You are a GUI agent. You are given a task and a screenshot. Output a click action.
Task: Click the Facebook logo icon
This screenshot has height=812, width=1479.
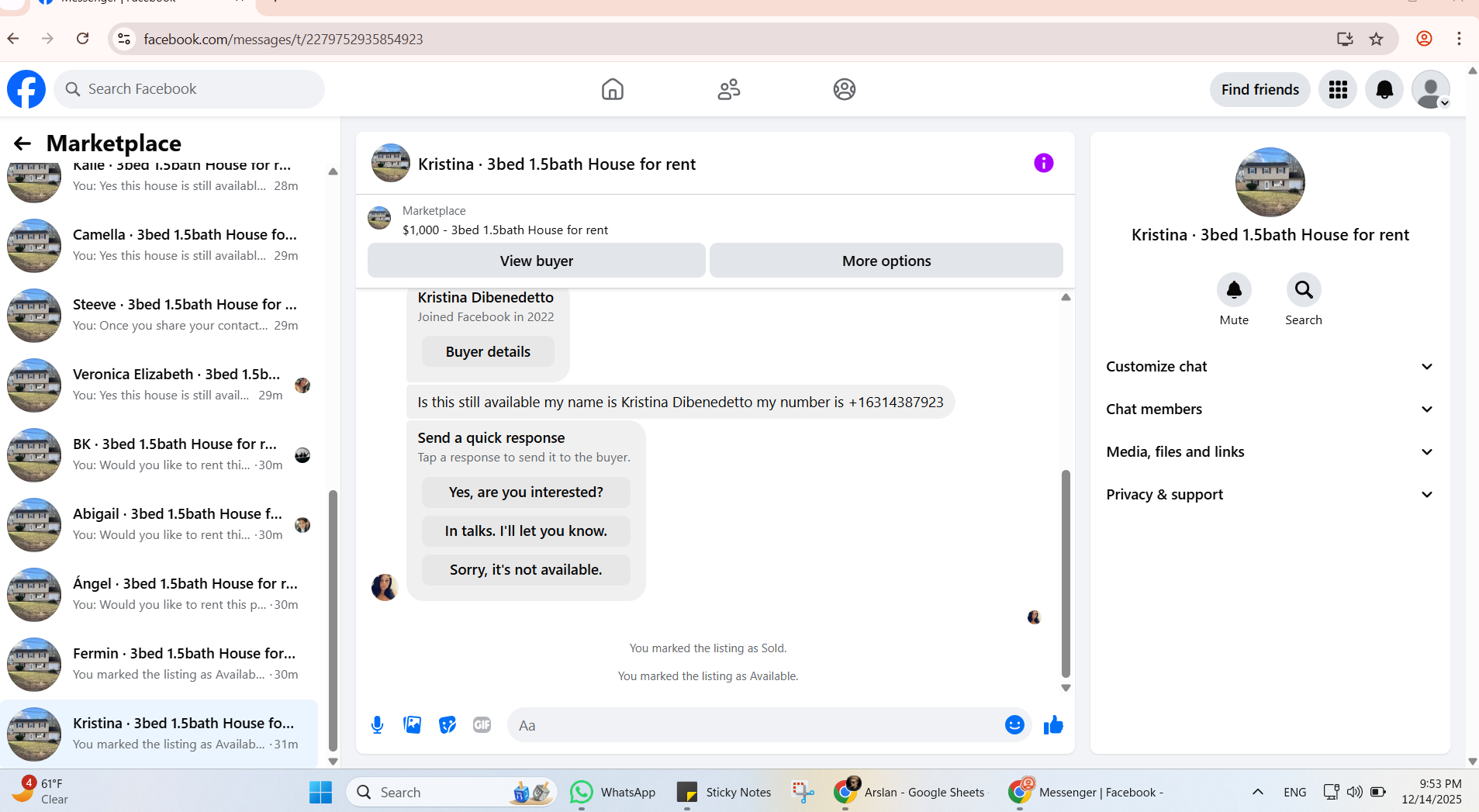pyautogui.click(x=26, y=89)
